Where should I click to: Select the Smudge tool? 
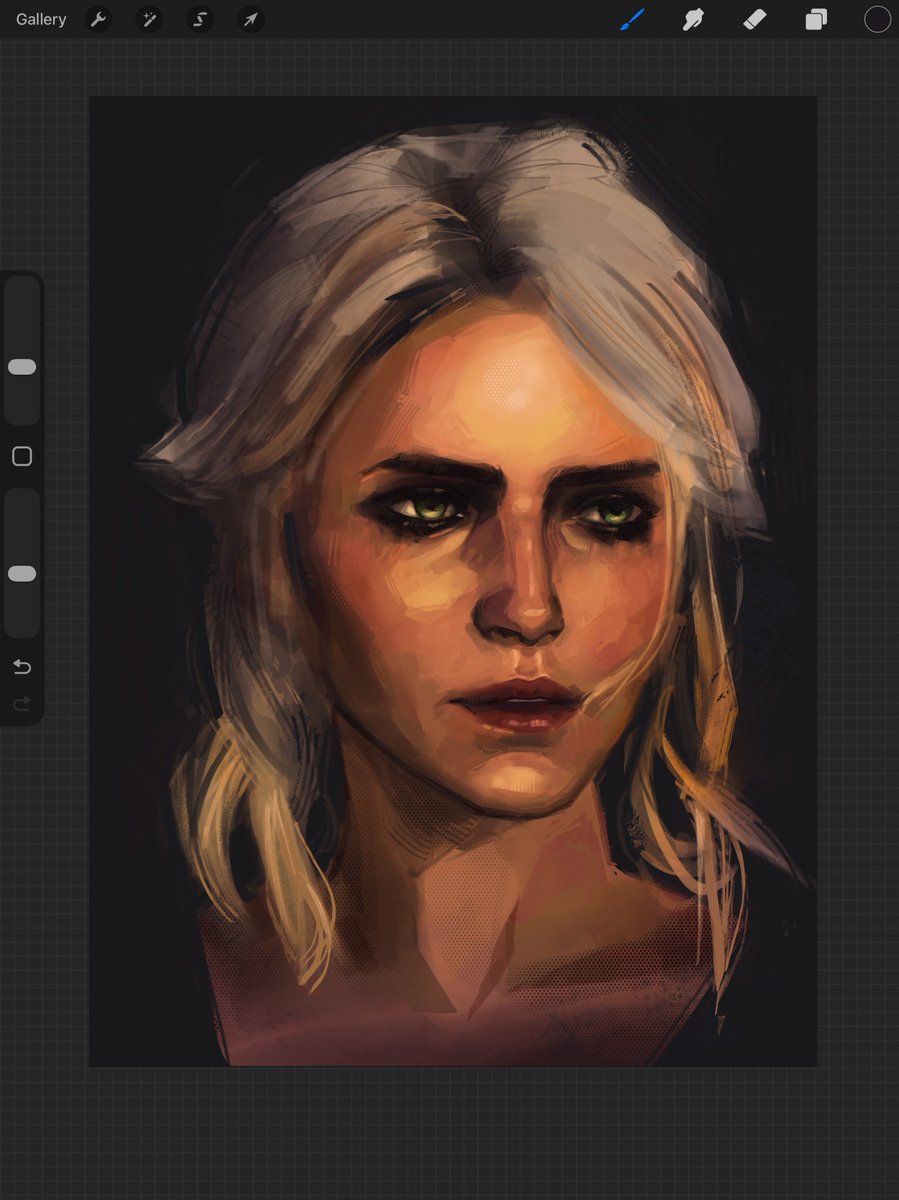coord(693,19)
